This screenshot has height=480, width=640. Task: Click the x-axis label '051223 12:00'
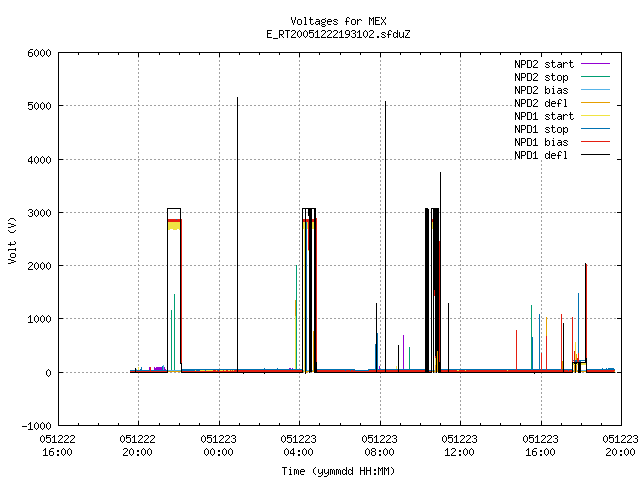click(460, 446)
